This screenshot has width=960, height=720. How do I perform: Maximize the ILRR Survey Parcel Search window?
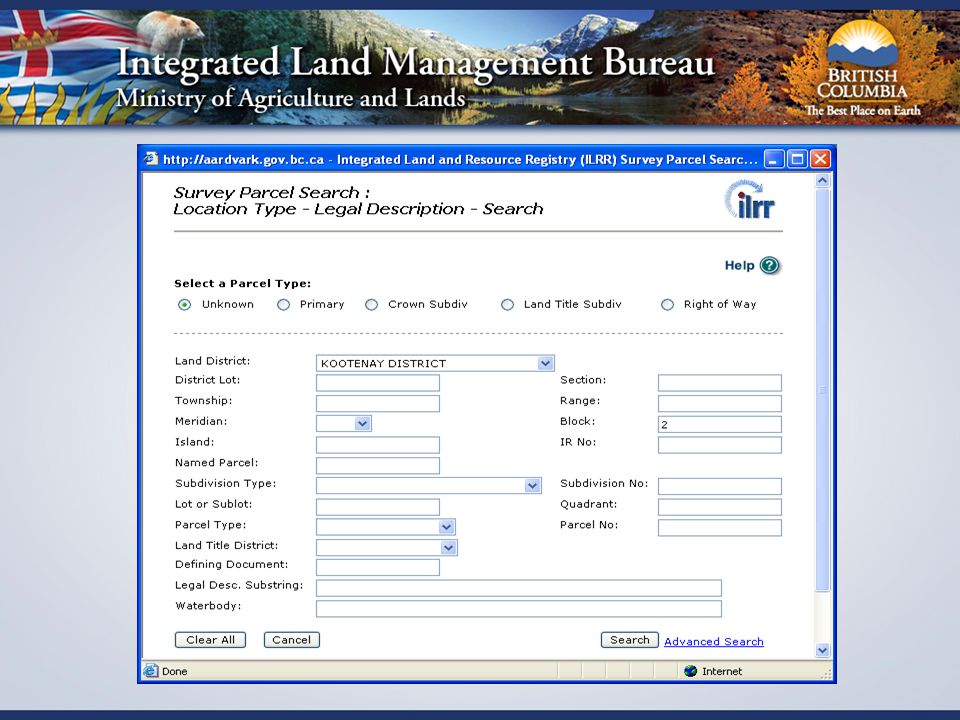pyautogui.click(x=797, y=159)
